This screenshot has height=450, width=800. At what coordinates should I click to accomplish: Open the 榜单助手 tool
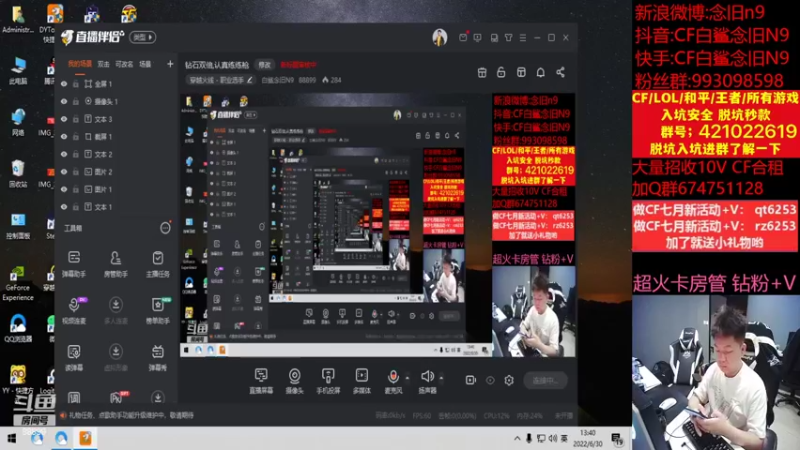158,310
